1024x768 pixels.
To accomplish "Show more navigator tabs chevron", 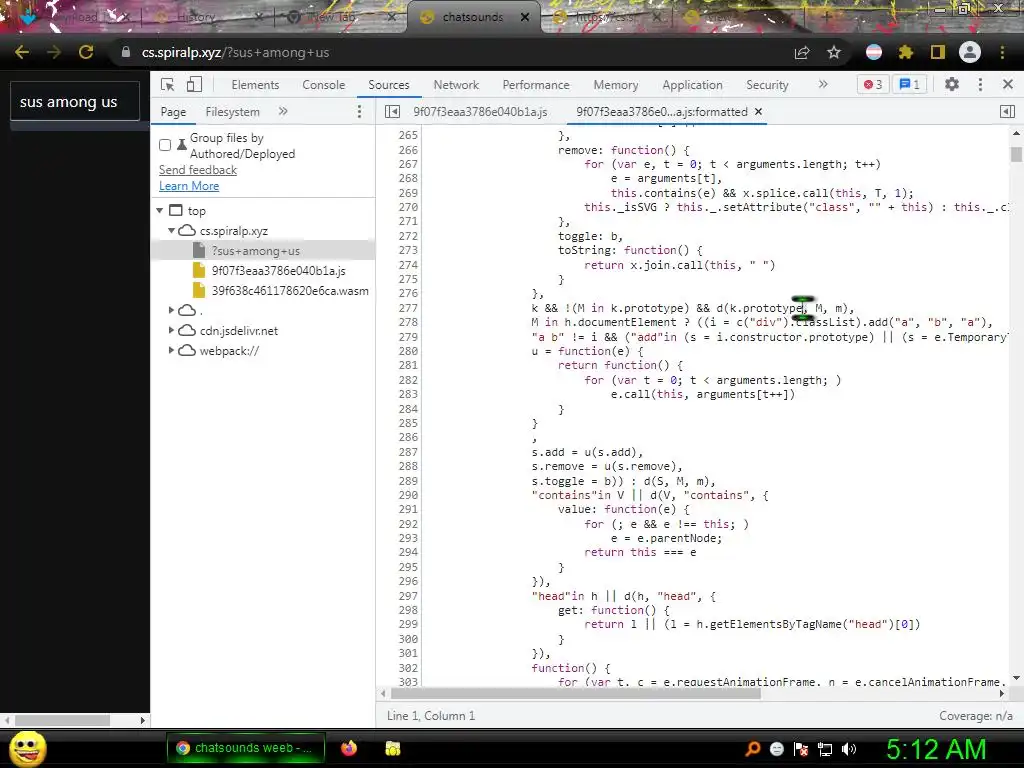I will [x=283, y=112].
